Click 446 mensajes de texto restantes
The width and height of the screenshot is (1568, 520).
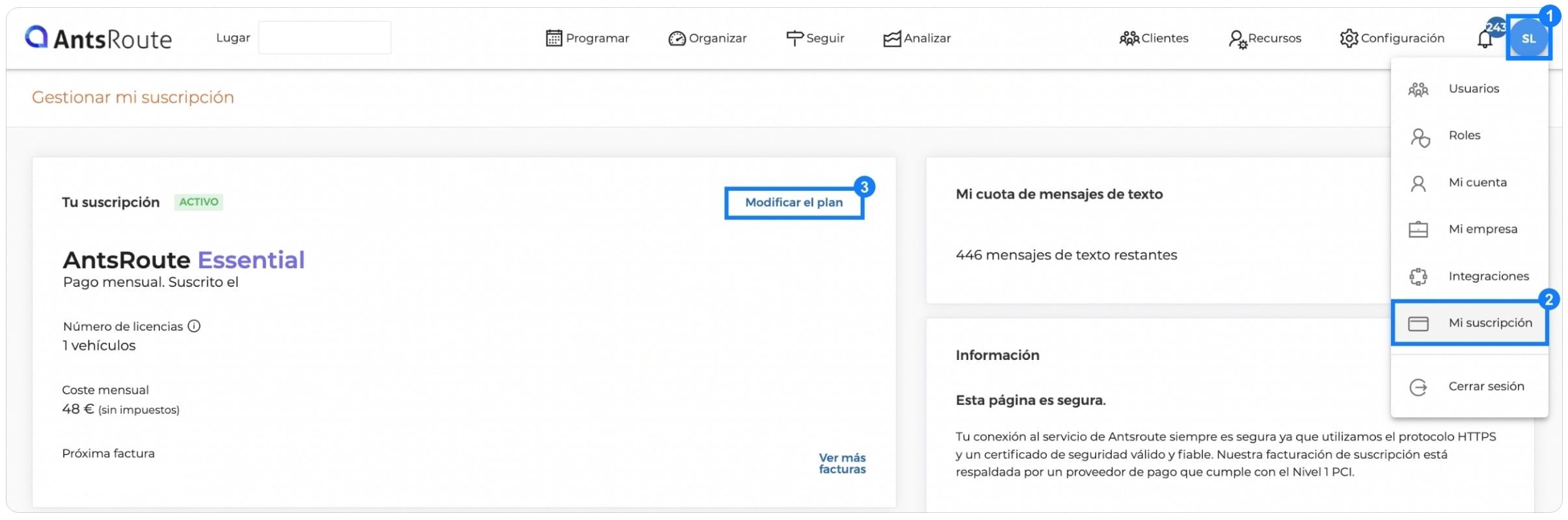[1066, 256]
